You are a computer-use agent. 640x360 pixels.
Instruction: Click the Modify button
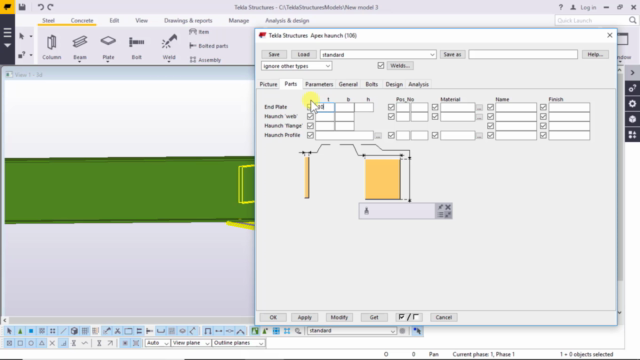coord(339,317)
